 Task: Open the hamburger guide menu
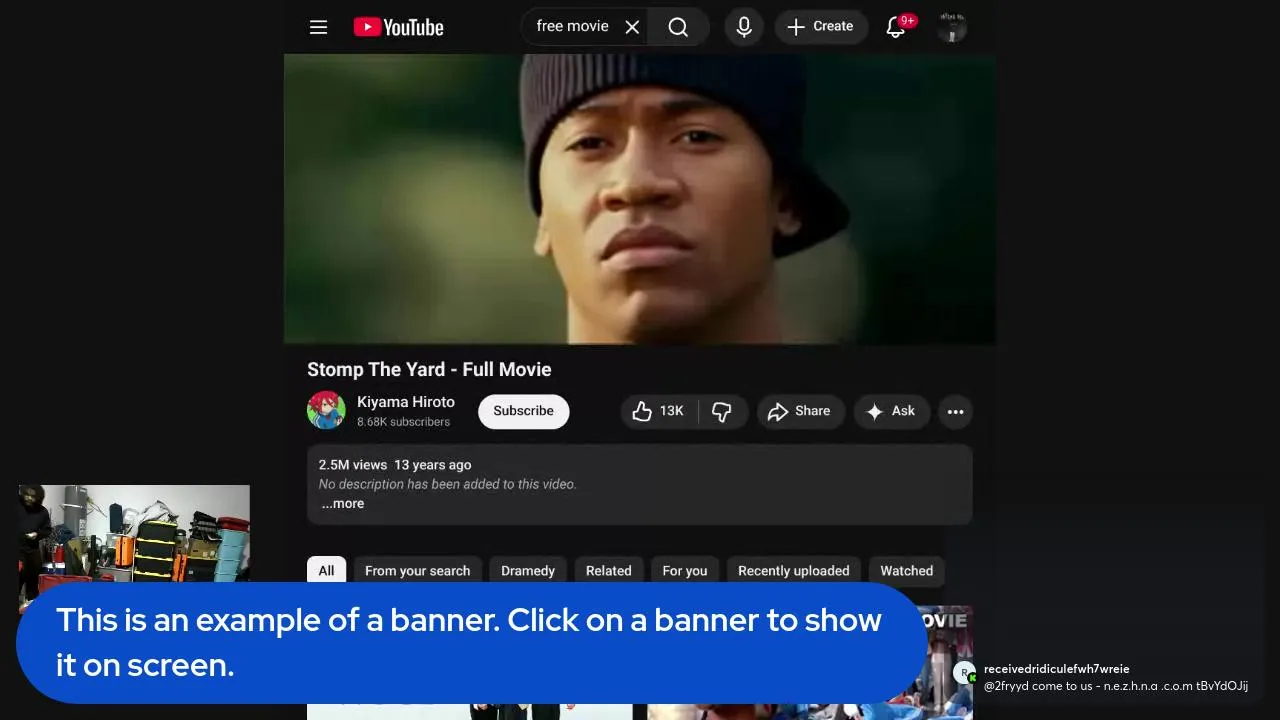[318, 27]
